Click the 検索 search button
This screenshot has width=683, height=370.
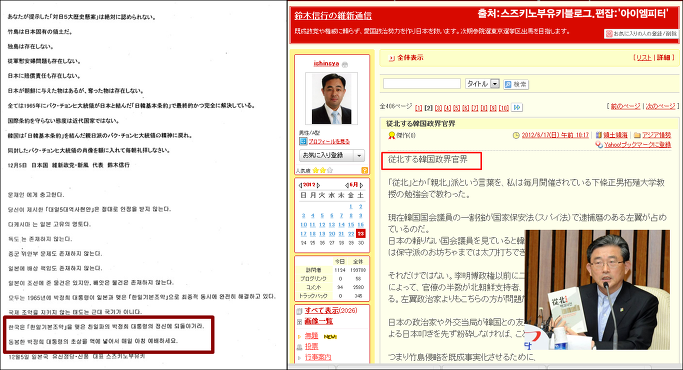point(516,84)
